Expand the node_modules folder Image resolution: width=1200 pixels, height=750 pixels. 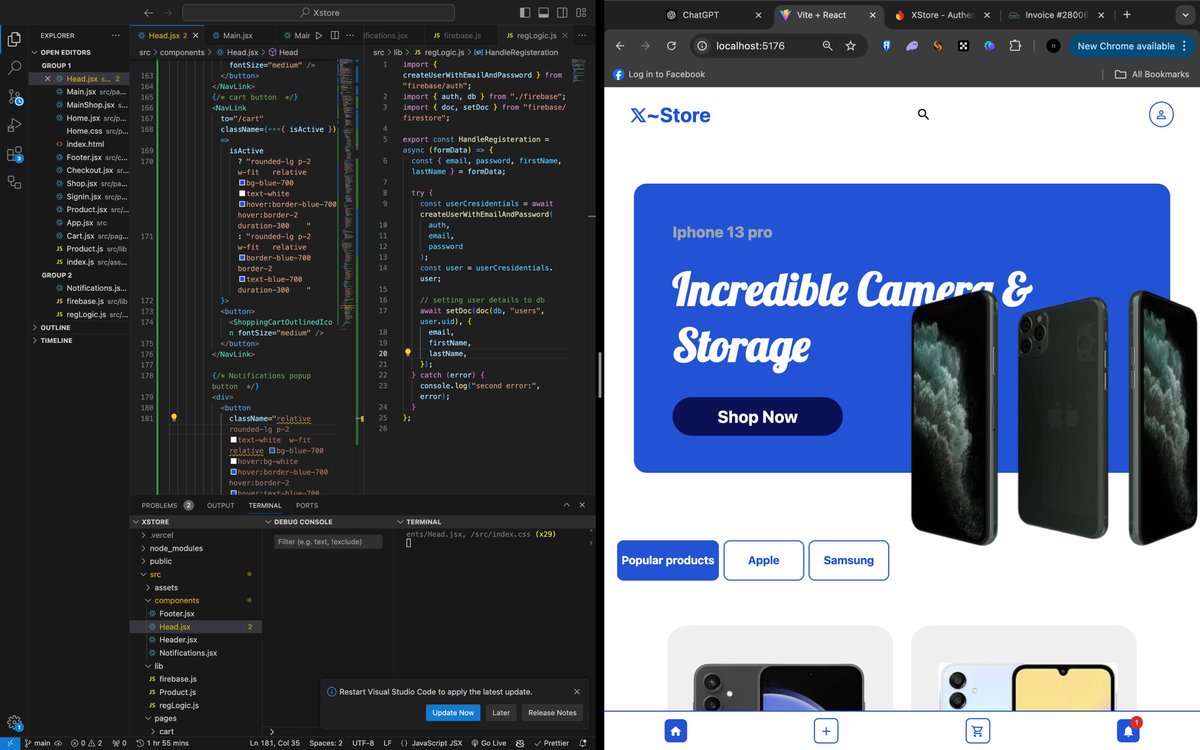tap(196, 548)
